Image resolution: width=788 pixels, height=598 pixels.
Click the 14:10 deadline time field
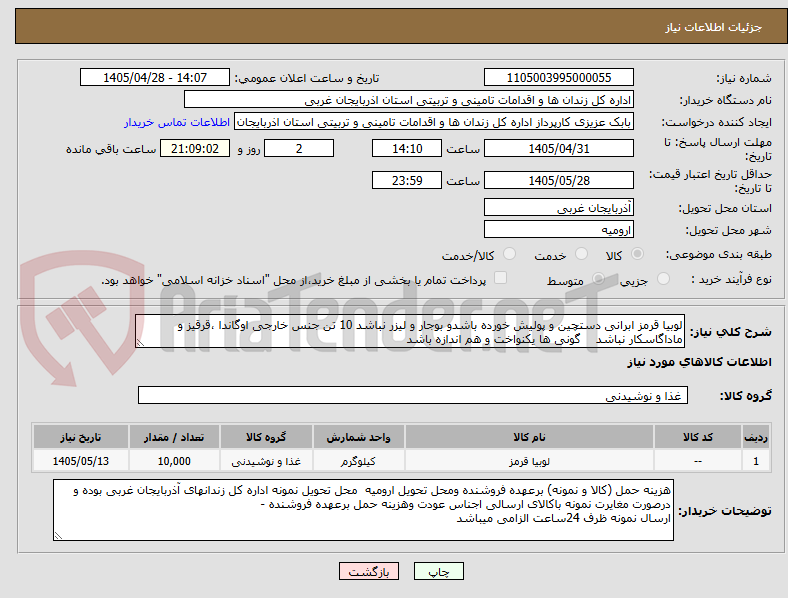407,148
